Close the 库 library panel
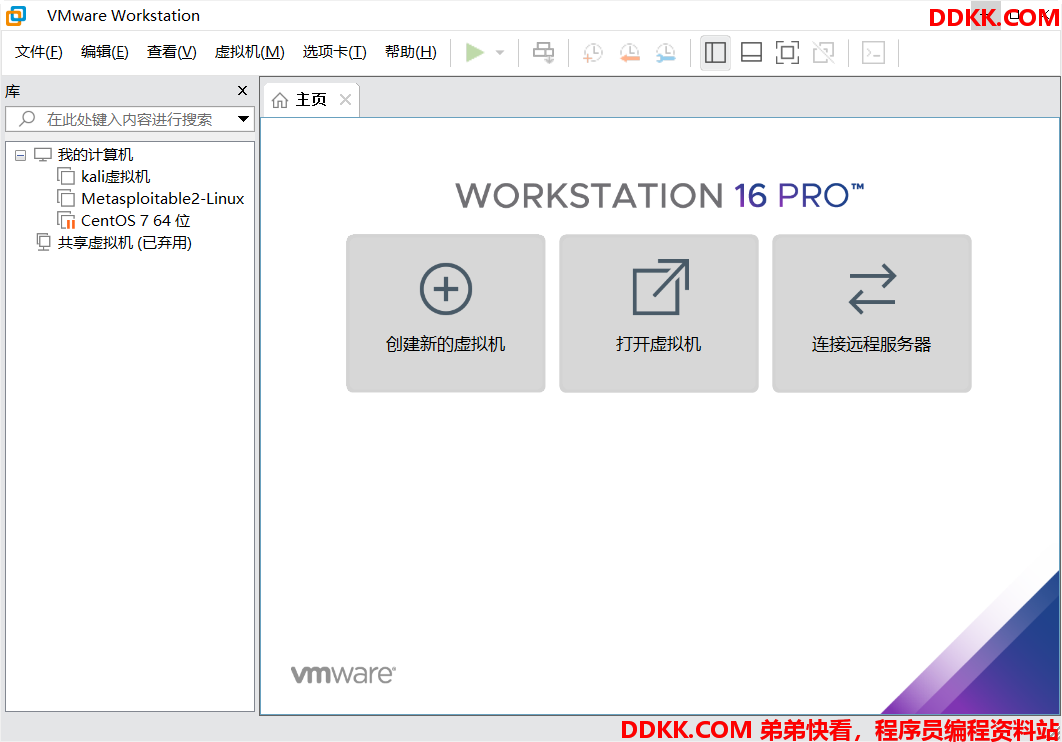The width and height of the screenshot is (1062, 742). 242,91
